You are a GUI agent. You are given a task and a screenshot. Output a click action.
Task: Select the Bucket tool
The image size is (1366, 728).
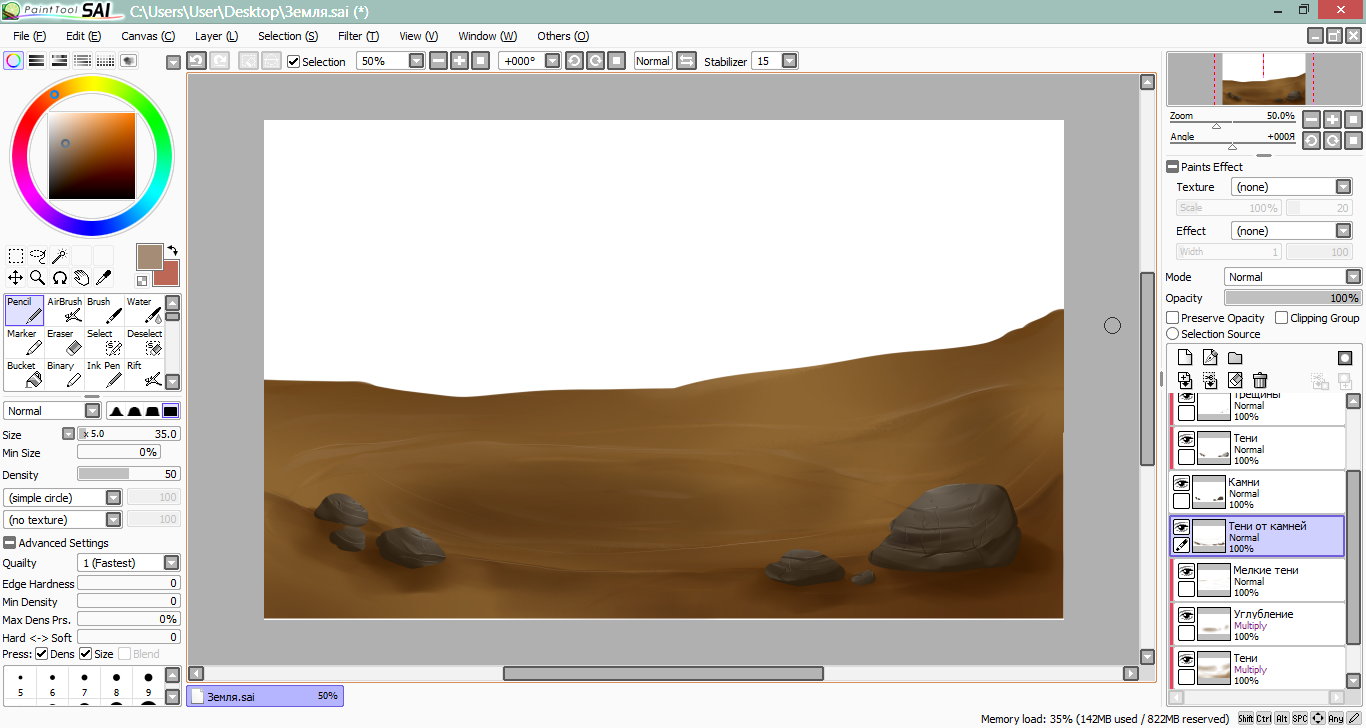pos(24,374)
